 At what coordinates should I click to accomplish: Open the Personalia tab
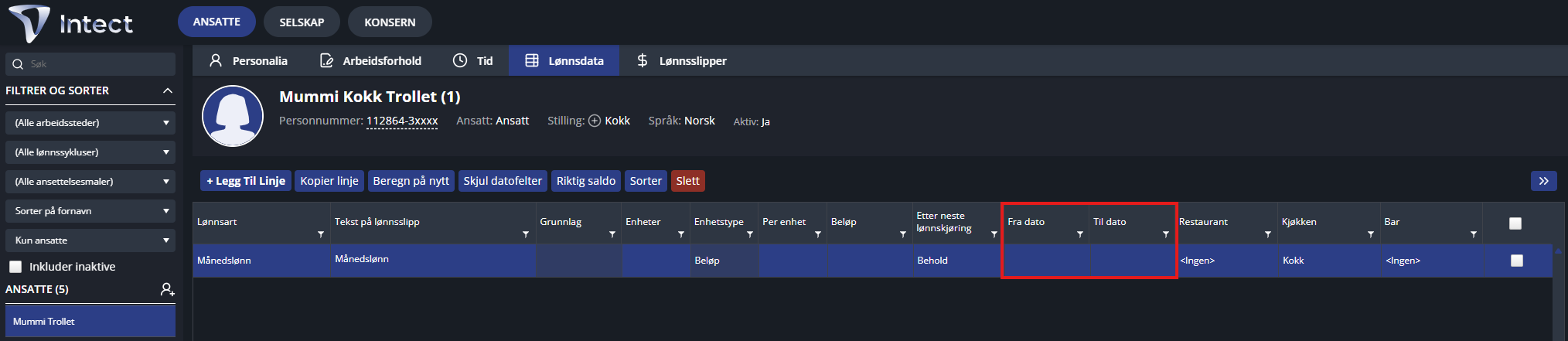248,60
